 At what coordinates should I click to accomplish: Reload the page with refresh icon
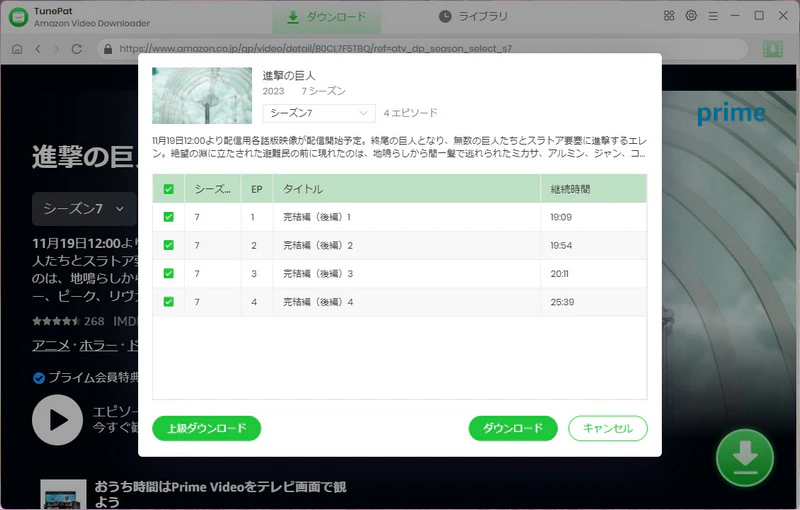[x=77, y=49]
